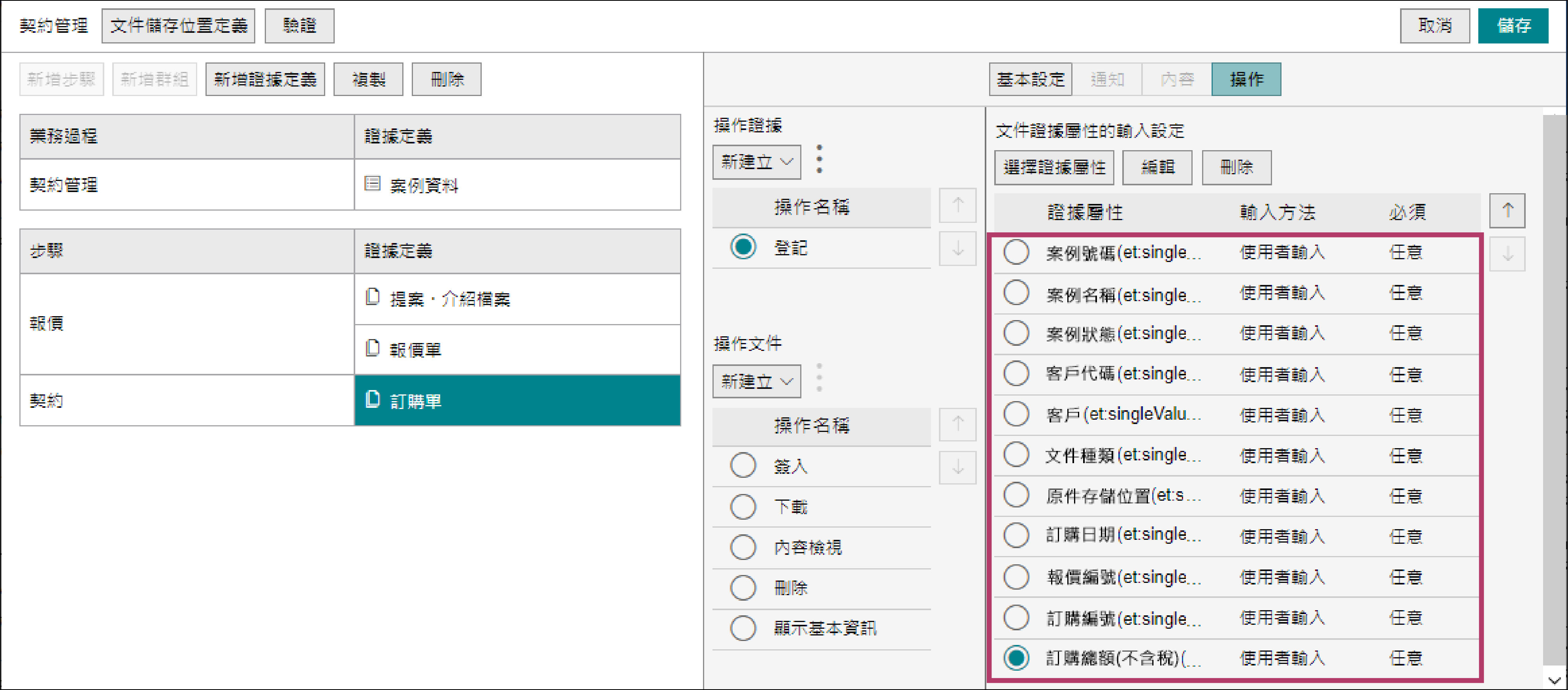Click the 文件儲存位置定義 button
This screenshot has width=1568, height=690.
[178, 26]
